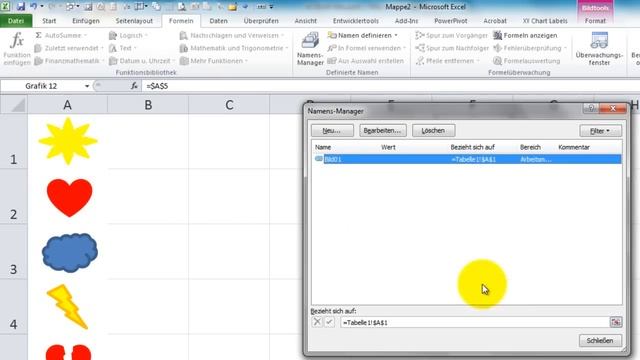Open the AutoSumme function
Screen dimensions: 640x360
[61, 36]
